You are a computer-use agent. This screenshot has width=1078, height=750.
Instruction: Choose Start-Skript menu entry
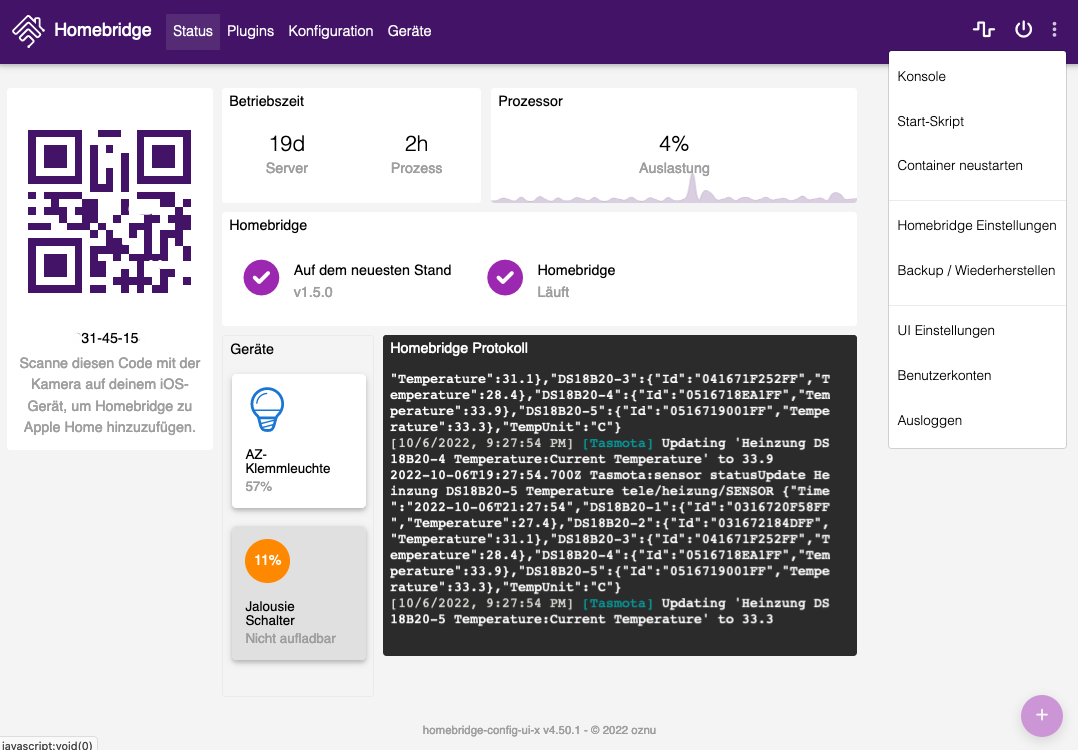(x=977, y=121)
